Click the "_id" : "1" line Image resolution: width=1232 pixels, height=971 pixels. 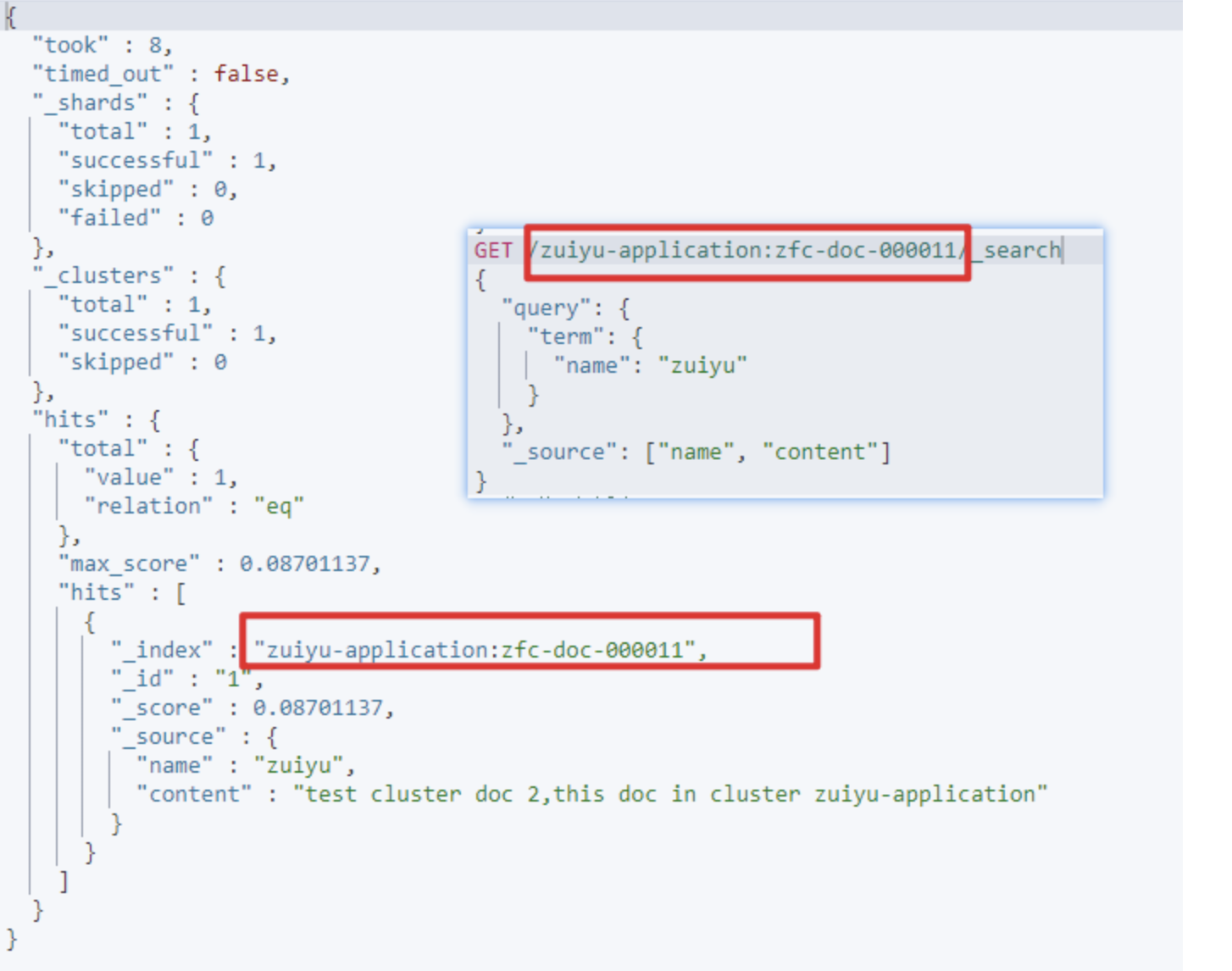tap(187, 679)
